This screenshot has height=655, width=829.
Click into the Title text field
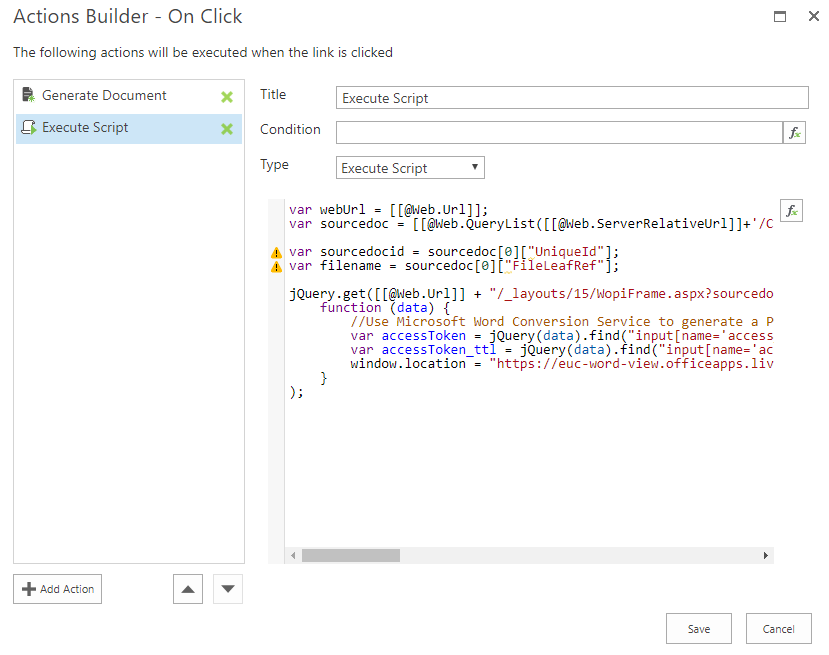pyautogui.click(x=572, y=98)
